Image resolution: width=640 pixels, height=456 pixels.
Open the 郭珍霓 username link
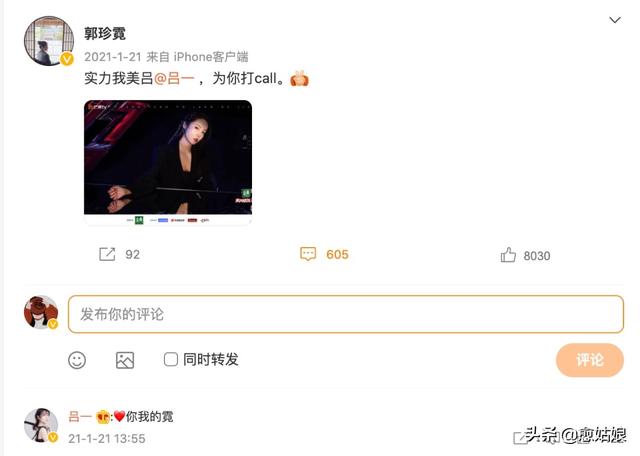[x=105, y=33]
